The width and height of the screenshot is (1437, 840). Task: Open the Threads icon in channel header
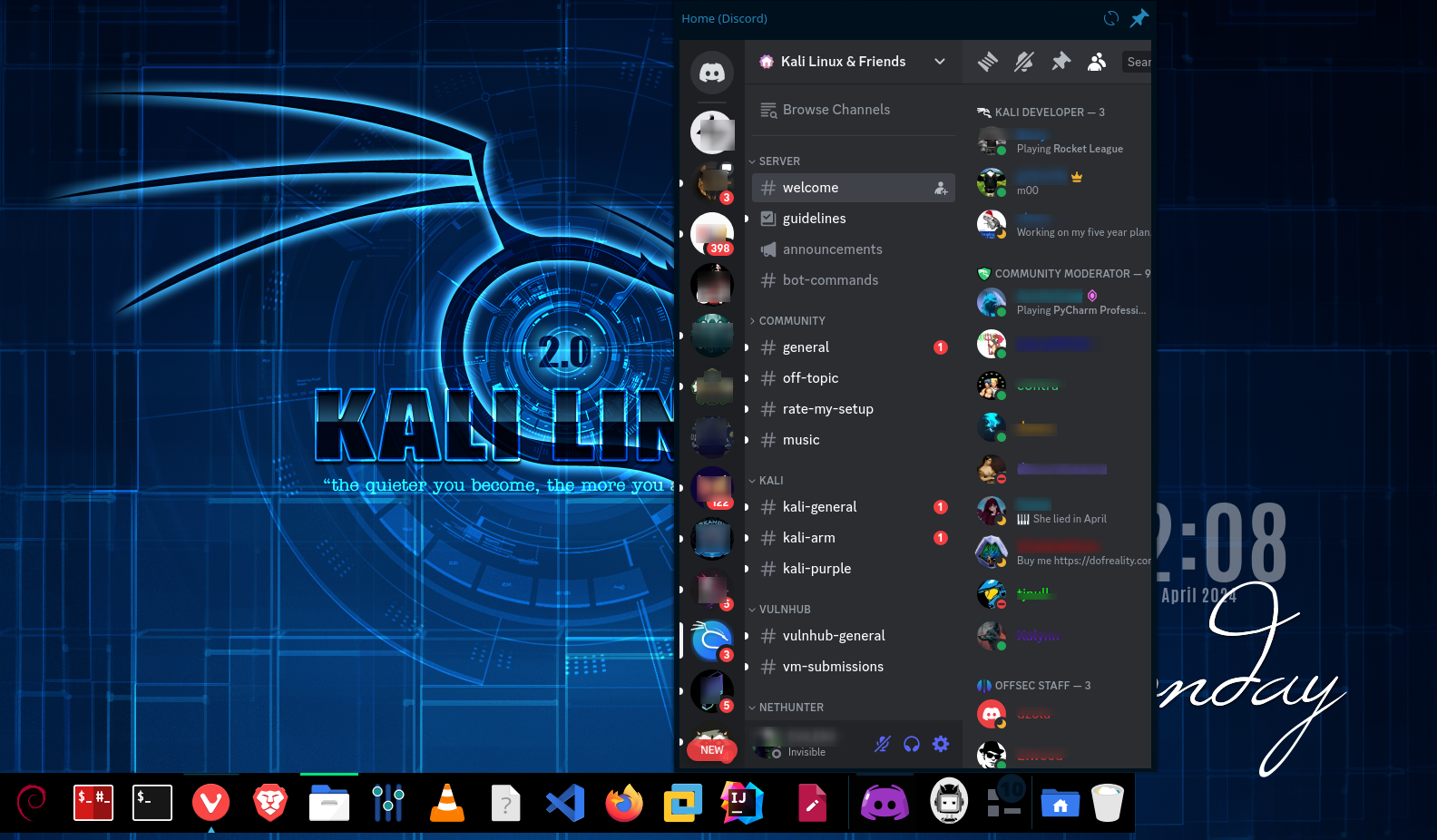click(988, 62)
